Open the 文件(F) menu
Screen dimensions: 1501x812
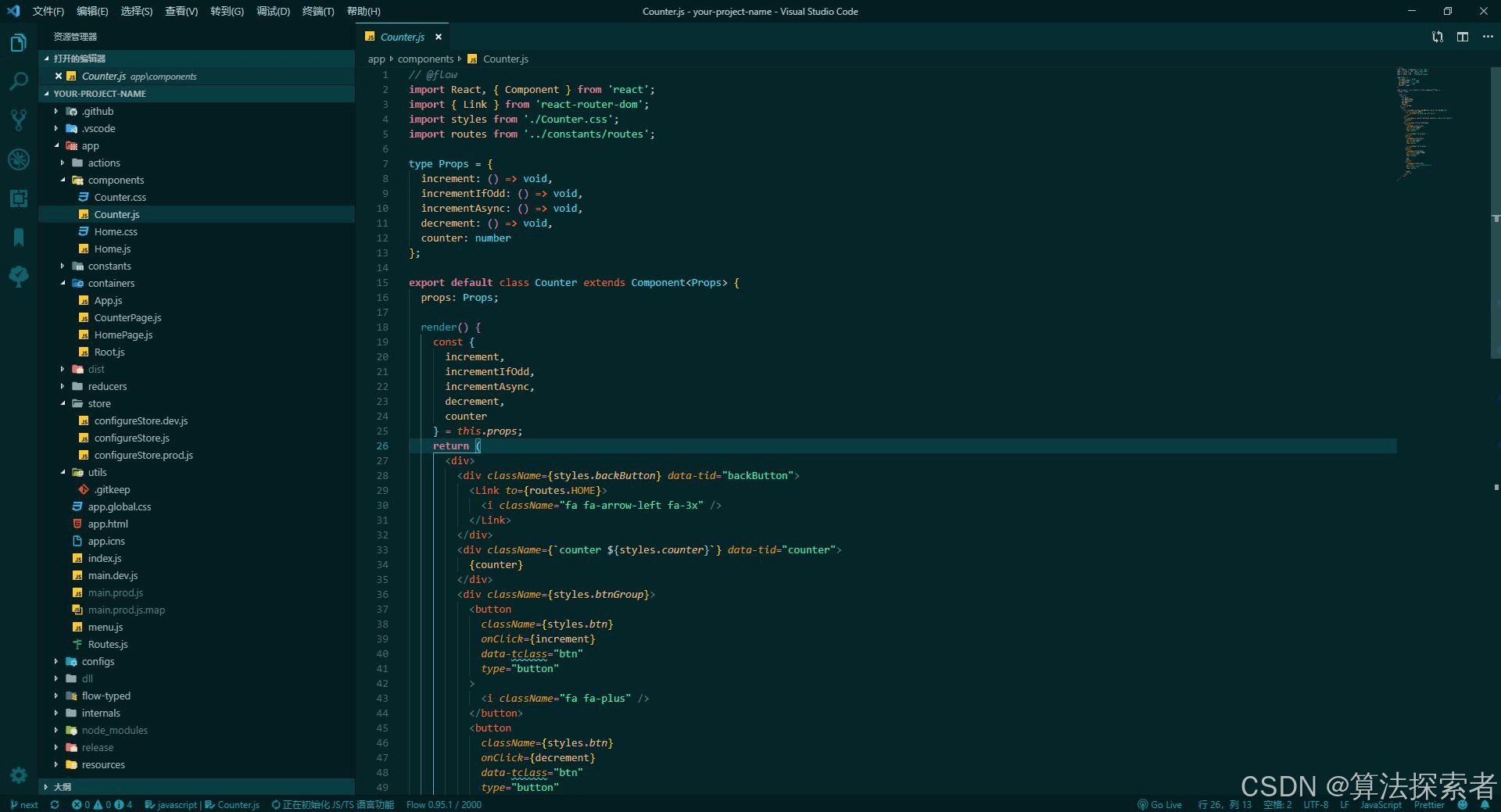pyautogui.click(x=48, y=11)
